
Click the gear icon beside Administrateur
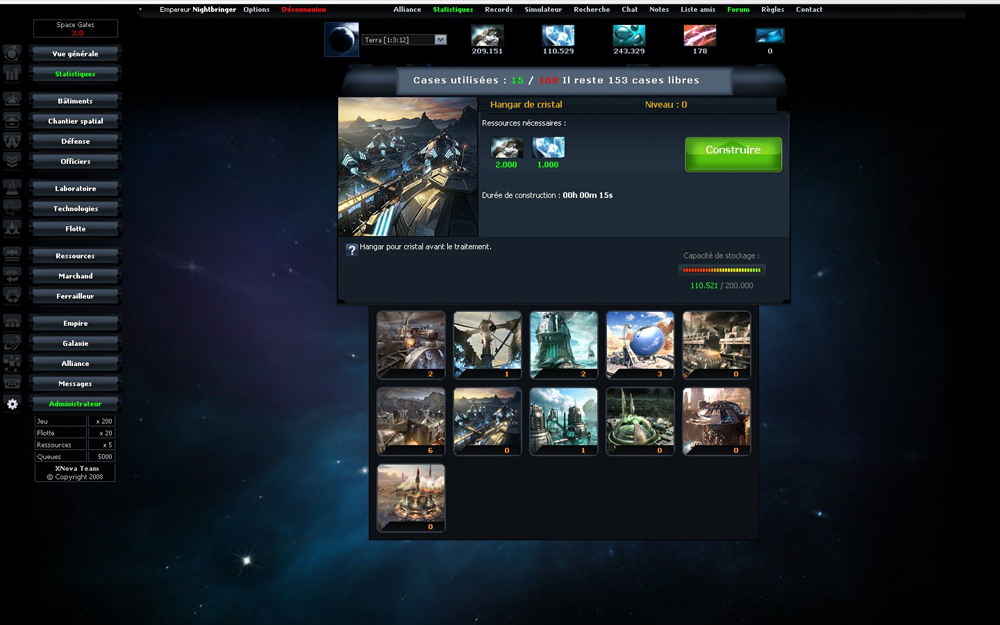coord(12,404)
